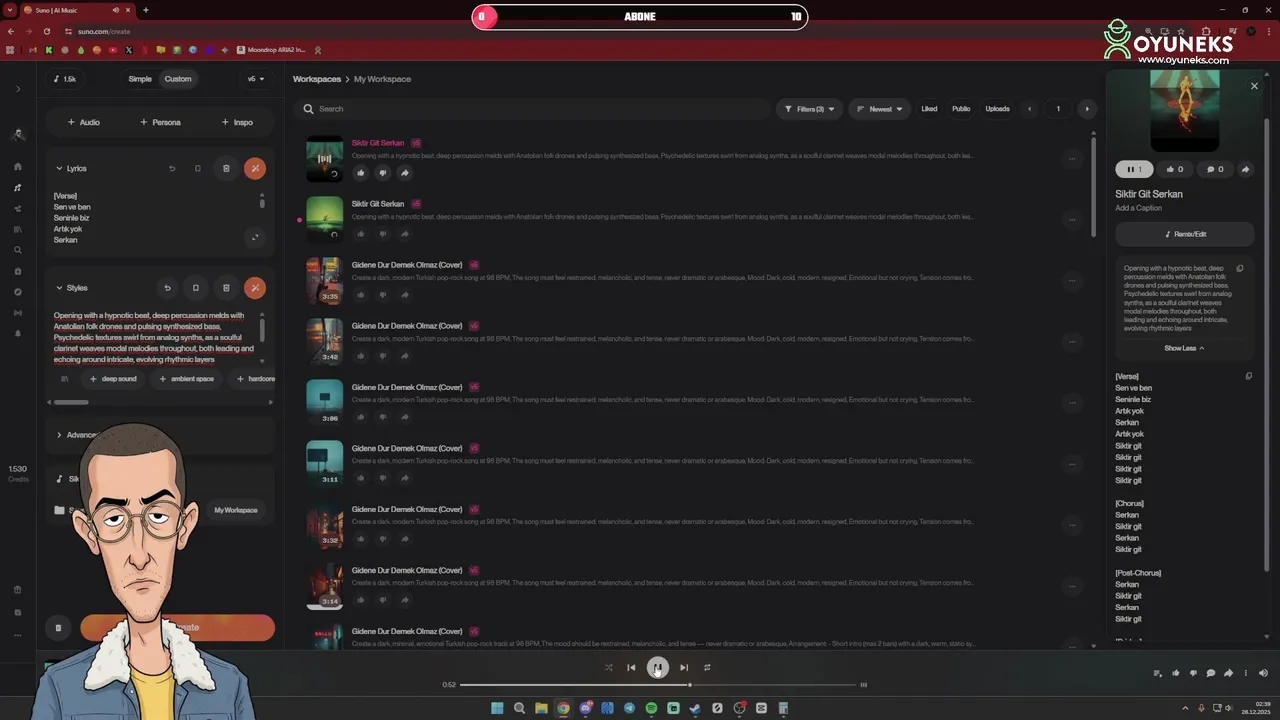1280x720 pixels.
Task: Clear styles with the Styles trash icon
Action: click(x=226, y=288)
